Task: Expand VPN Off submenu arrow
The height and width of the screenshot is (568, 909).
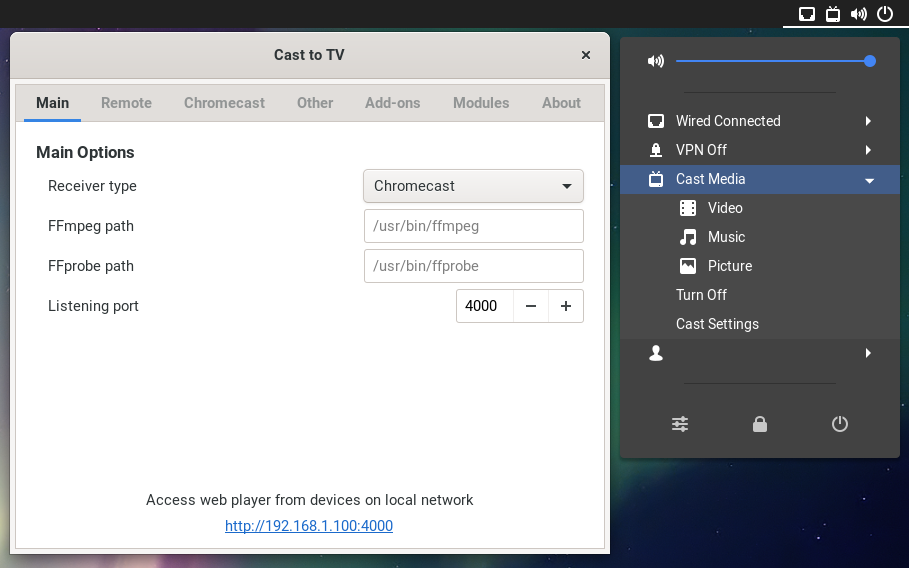Action: point(868,150)
